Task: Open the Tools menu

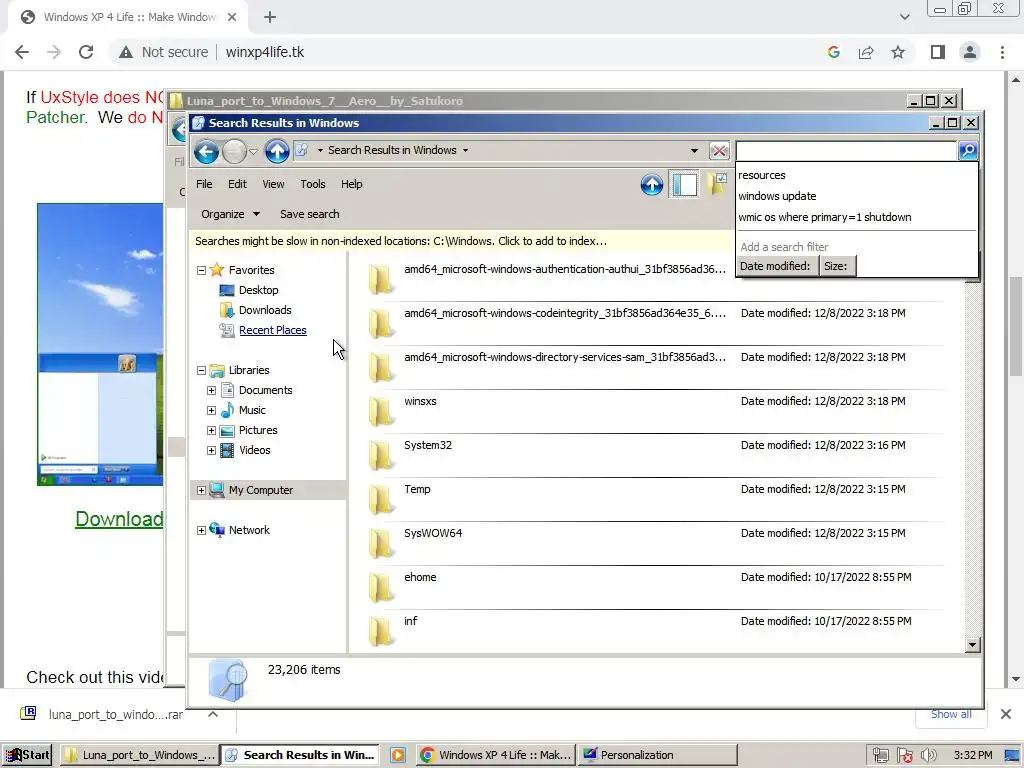Action: point(313,184)
